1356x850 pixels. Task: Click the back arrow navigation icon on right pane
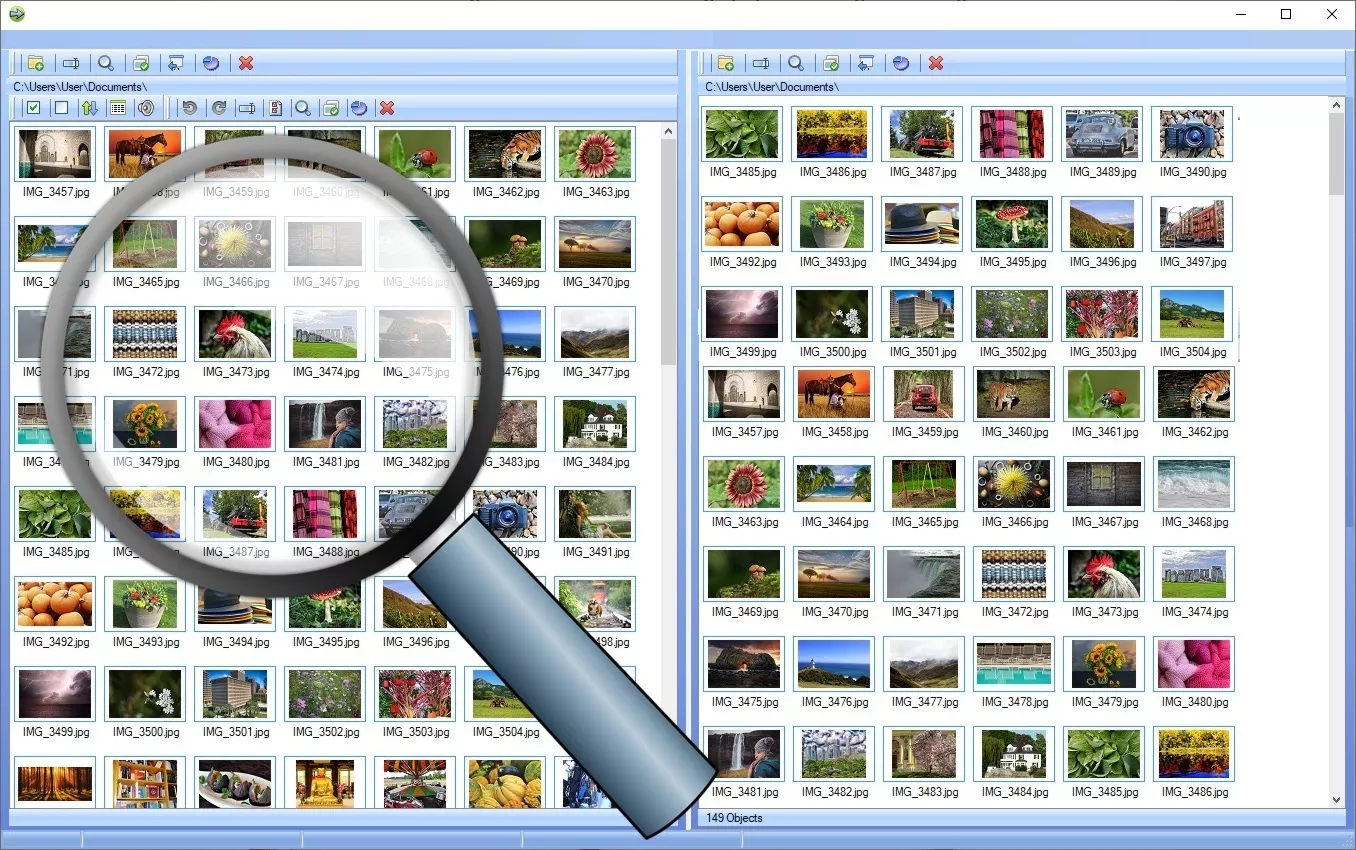tap(866, 63)
